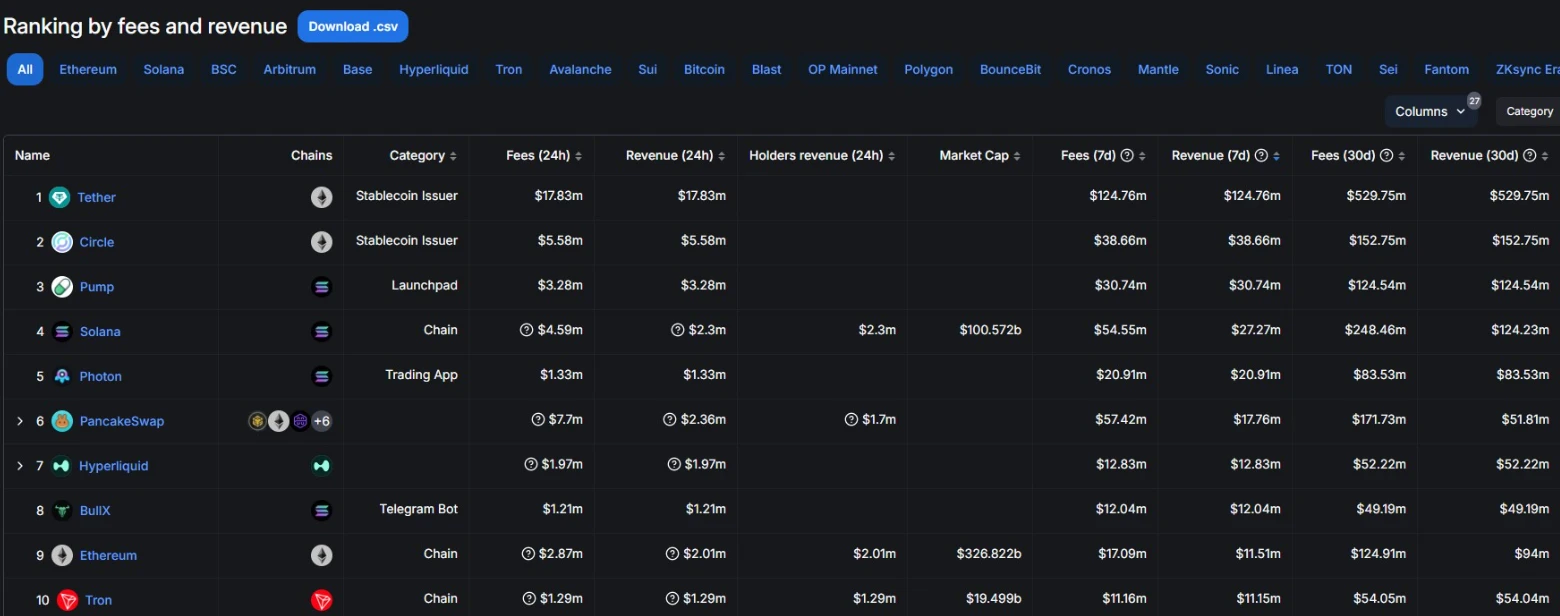Filter by Bitcoin chain tab
1560x616 pixels.
click(704, 69)
